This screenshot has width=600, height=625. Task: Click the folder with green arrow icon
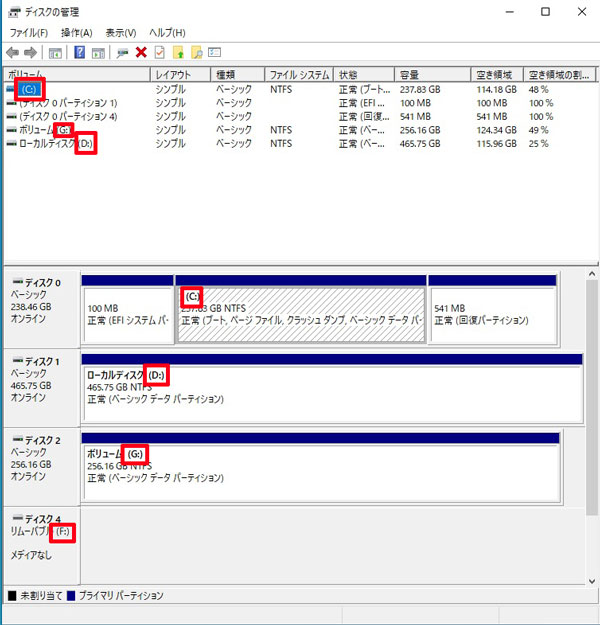(x=178, y=52)
